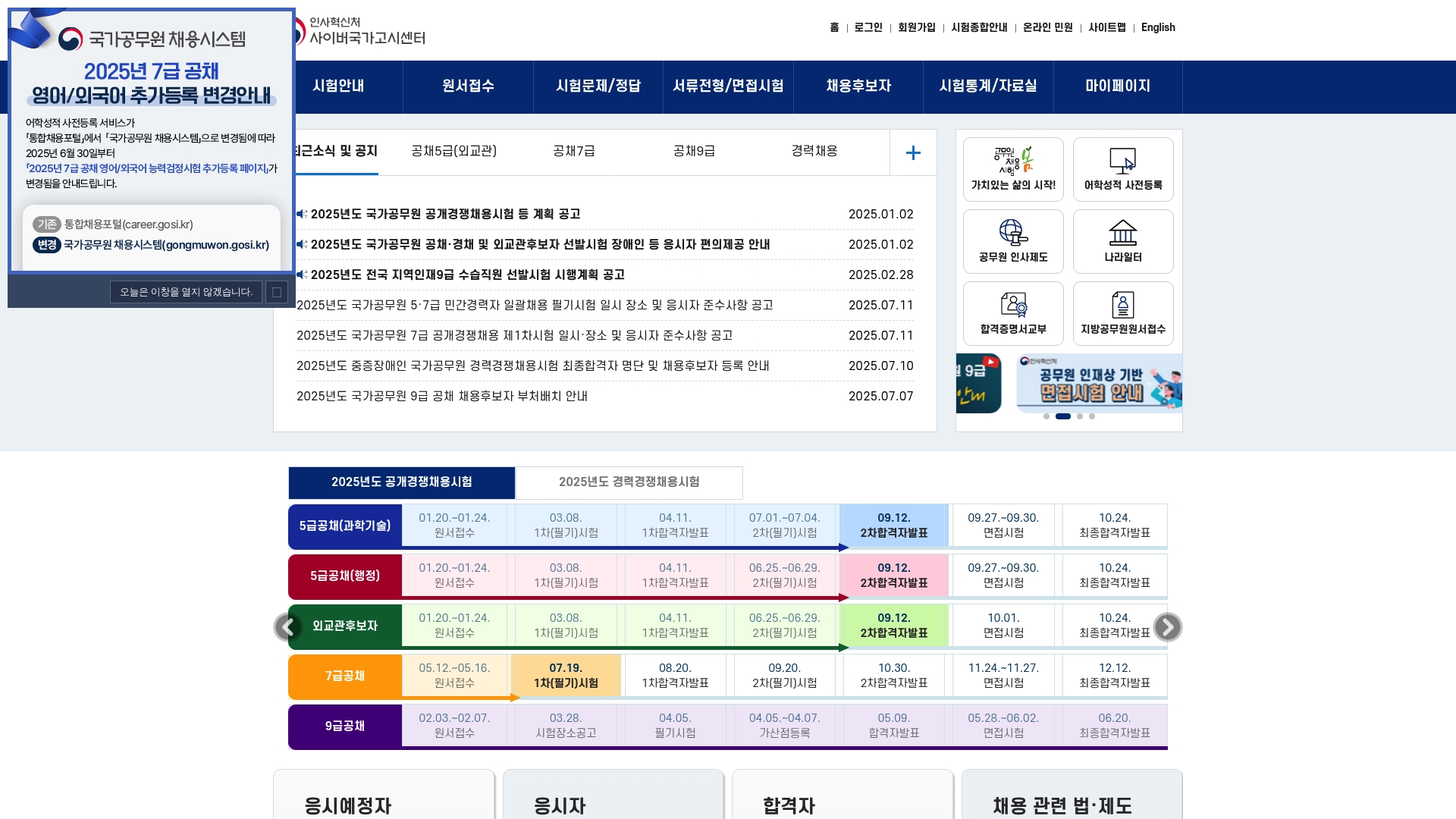Open the 가치있는 삶의 시작 icon tile
Viewport: 1456px width, 819px height.
(x=1013, y=169)
